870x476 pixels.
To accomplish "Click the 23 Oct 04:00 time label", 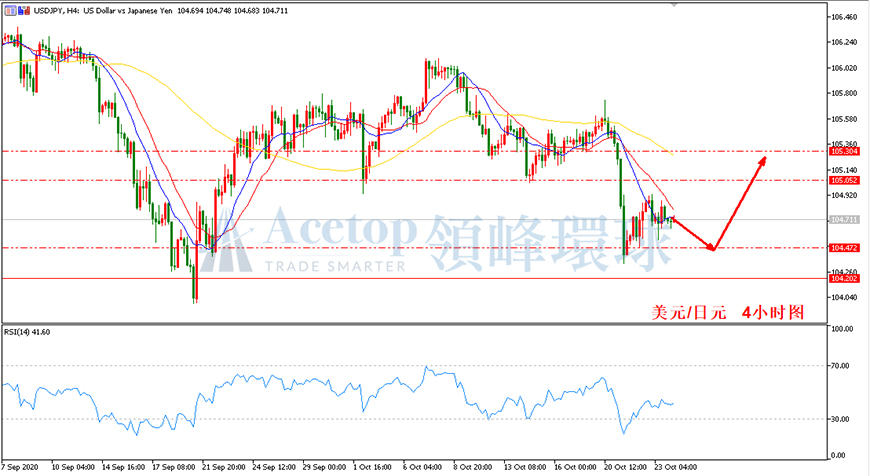I will pyautogui.click(x=675, y=467).
